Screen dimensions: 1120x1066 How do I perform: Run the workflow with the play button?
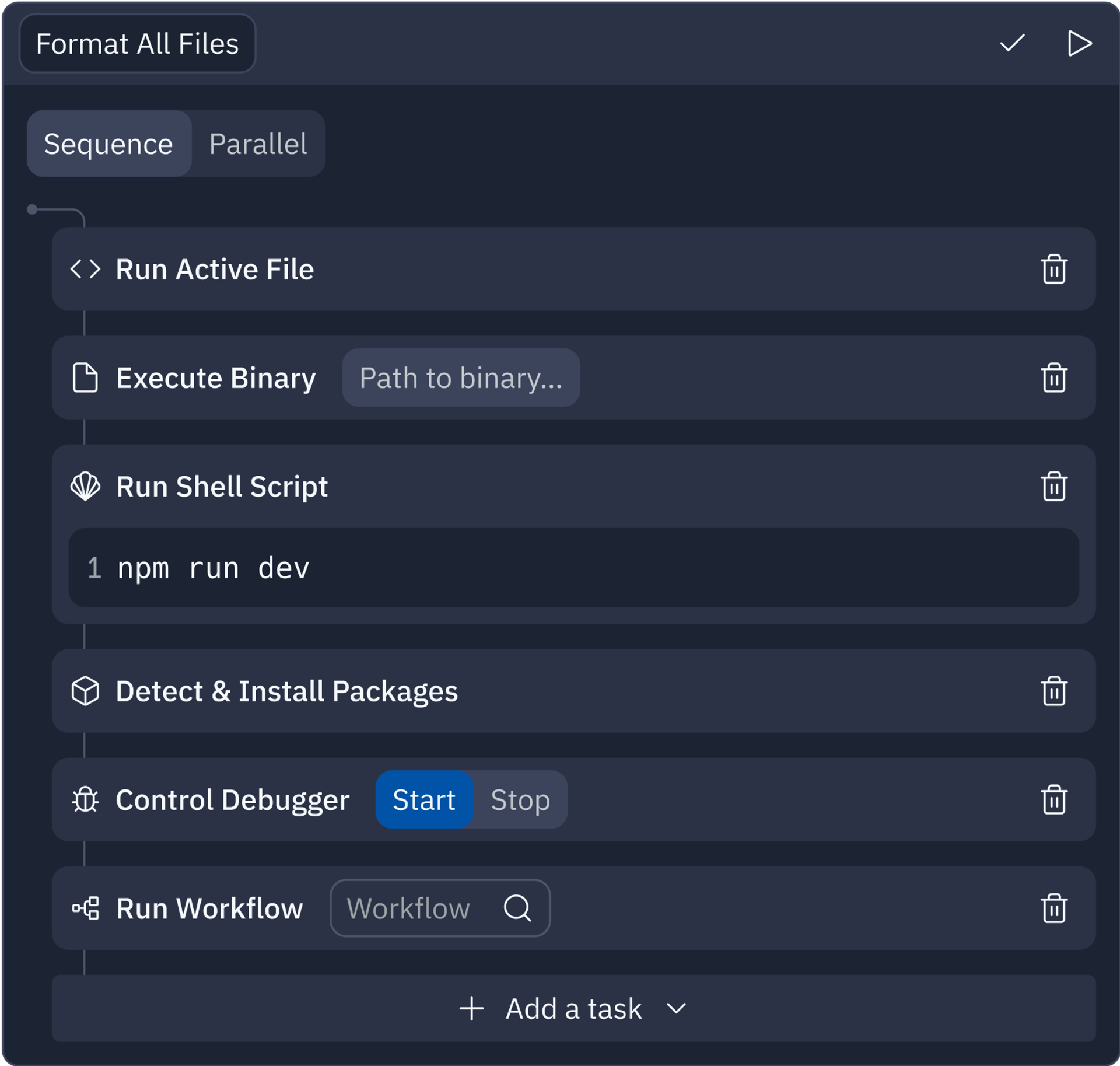[1080, 43]
